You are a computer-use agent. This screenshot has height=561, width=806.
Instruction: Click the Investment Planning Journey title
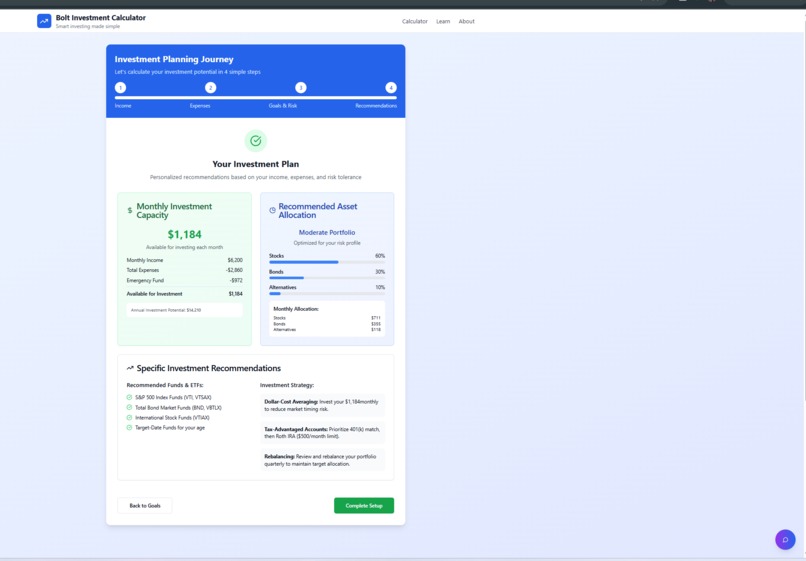point(174,59)
